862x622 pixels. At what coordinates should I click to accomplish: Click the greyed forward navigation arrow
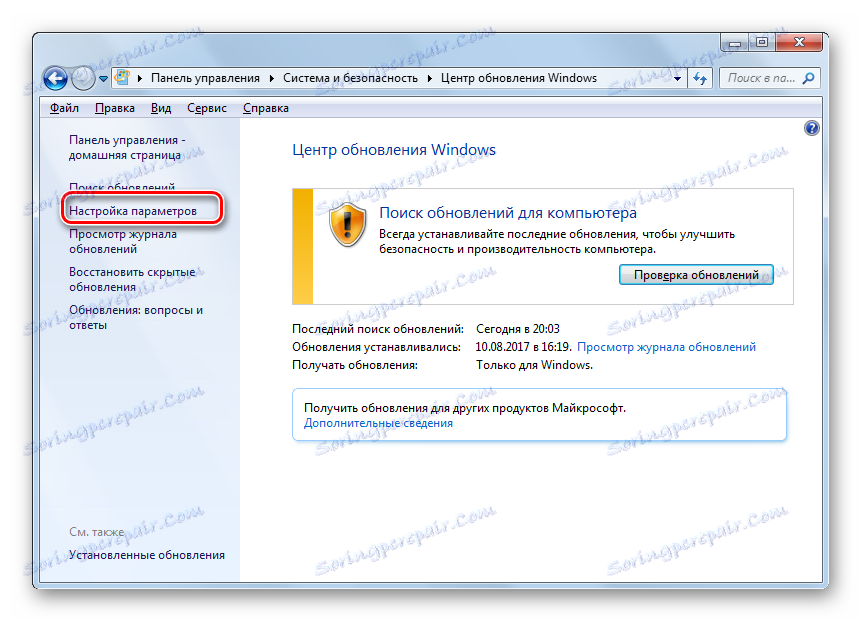[x=83, y=78]
